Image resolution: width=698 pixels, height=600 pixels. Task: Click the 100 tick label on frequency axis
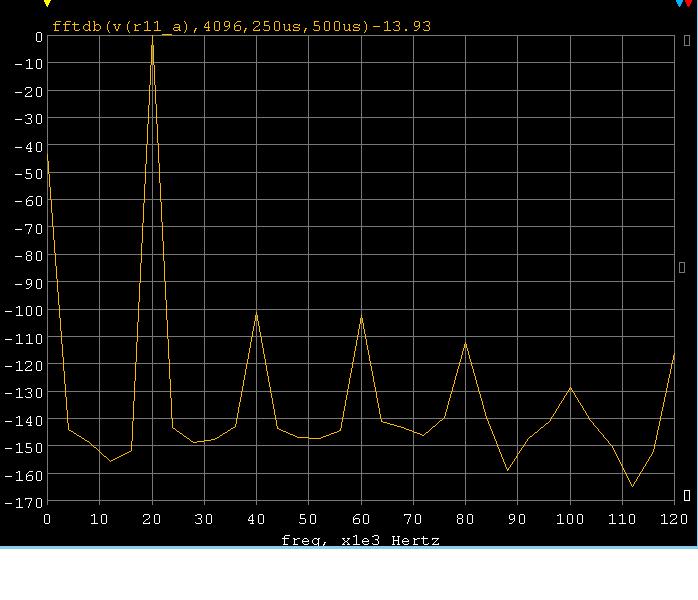click(570, 519)
